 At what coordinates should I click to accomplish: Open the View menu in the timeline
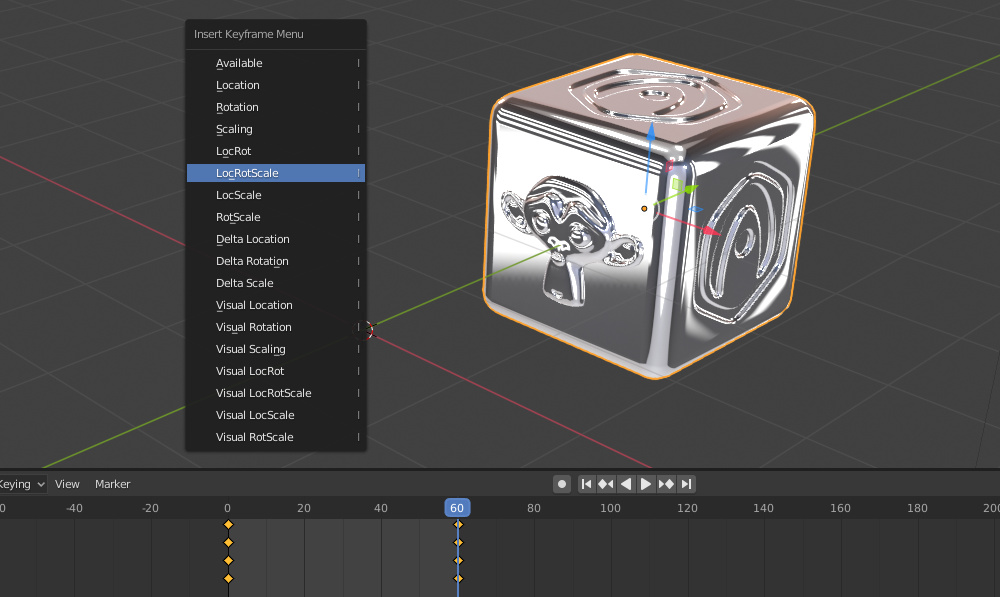pos(67,484)
